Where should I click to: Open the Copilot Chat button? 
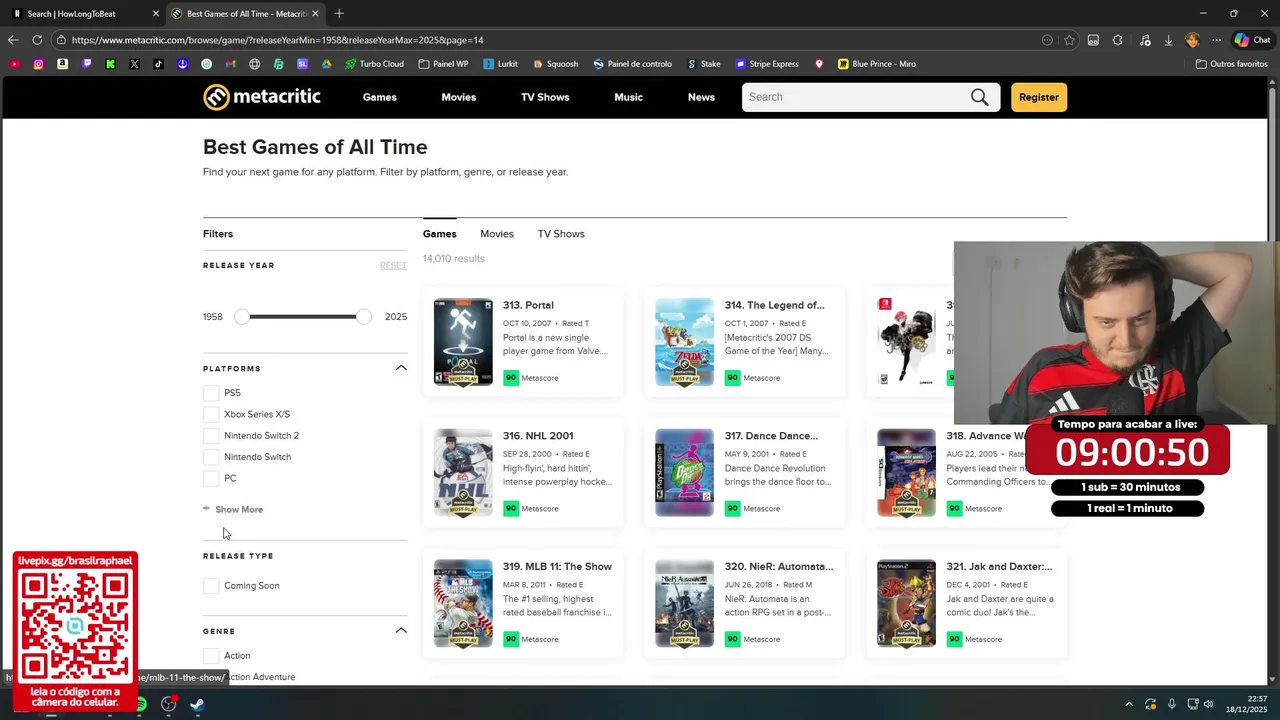1251,40
